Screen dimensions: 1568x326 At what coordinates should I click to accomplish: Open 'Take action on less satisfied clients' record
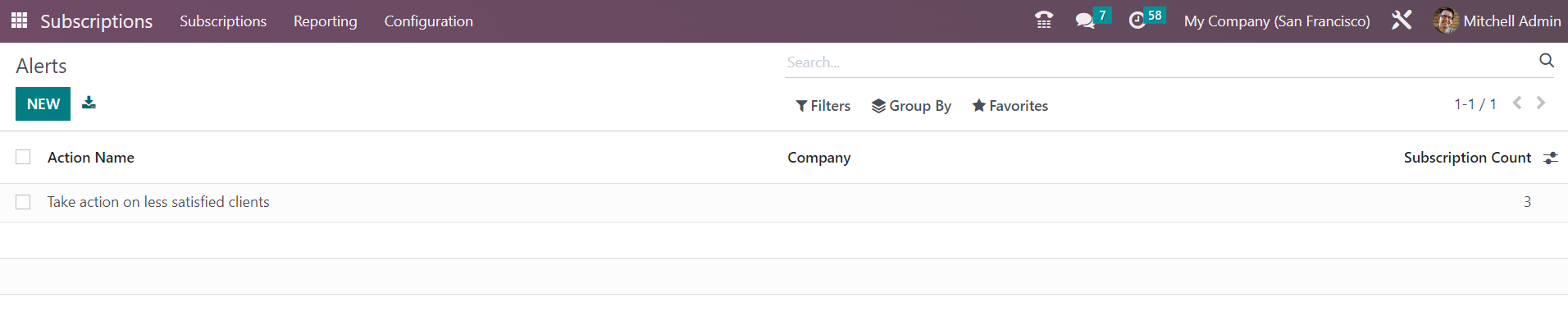click(158, 202)
